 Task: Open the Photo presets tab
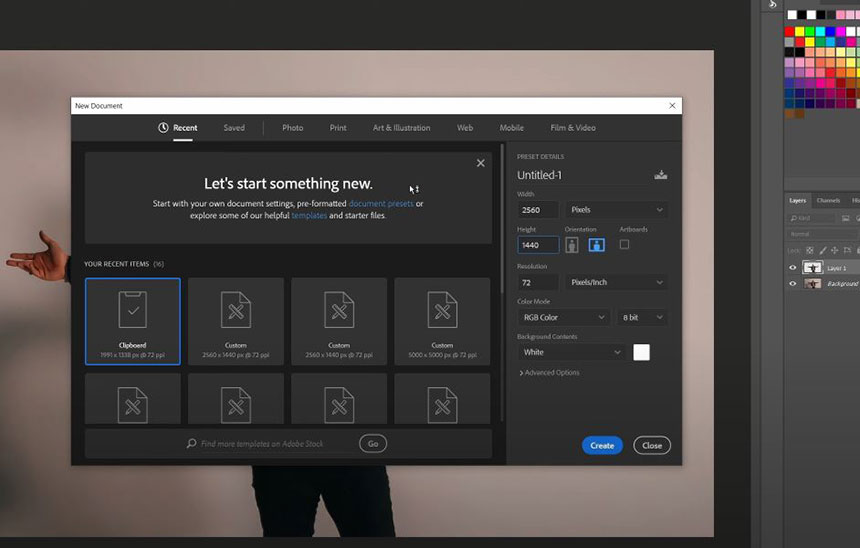point(293,128)
